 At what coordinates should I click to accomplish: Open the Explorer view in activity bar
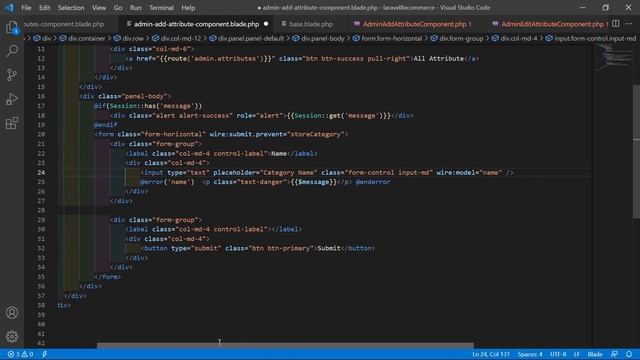click(x=12, y=28)
